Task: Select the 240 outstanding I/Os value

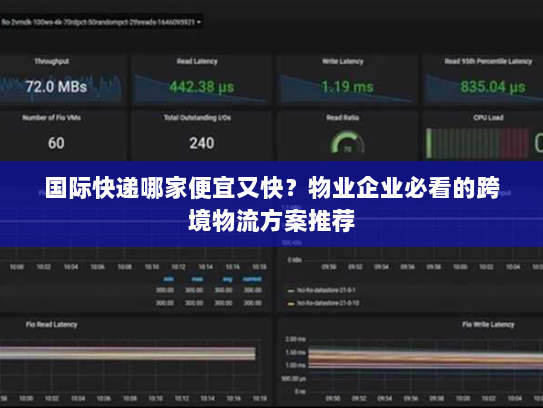Action: pos(202,143)
